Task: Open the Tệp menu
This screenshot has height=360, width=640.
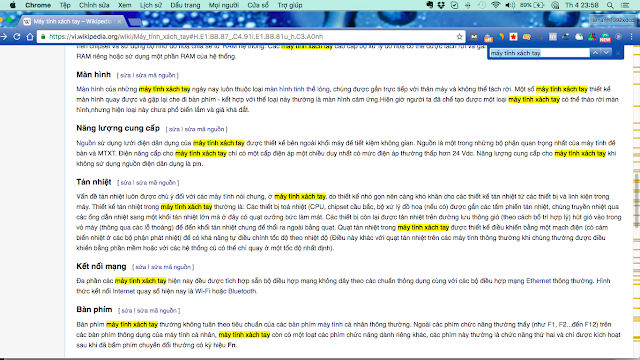Action: click(x=65, y=5)
